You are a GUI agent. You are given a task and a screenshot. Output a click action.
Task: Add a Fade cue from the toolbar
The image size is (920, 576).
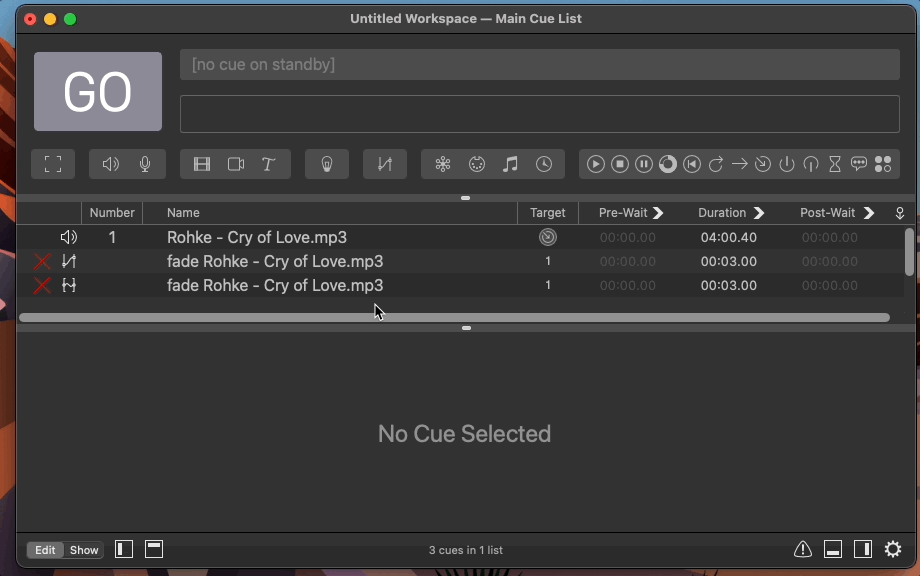384,164
